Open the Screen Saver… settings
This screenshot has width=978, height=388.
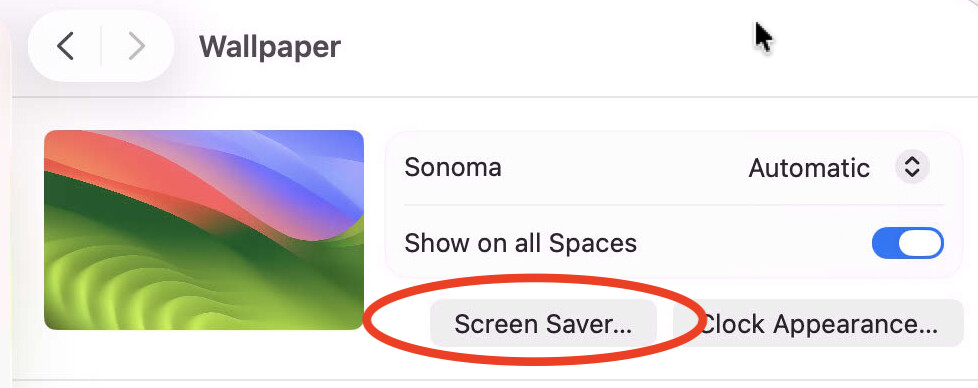[543, 323]
